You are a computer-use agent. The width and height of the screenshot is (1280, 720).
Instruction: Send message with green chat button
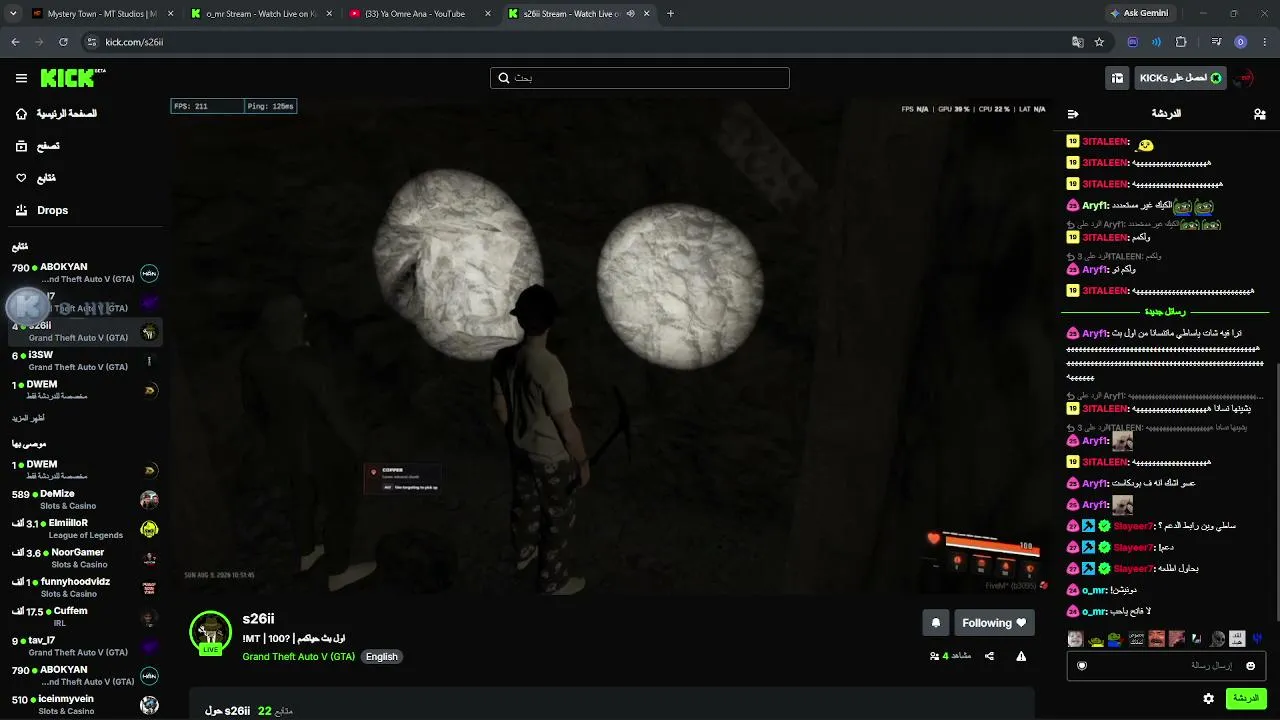tap(1246, 698)
